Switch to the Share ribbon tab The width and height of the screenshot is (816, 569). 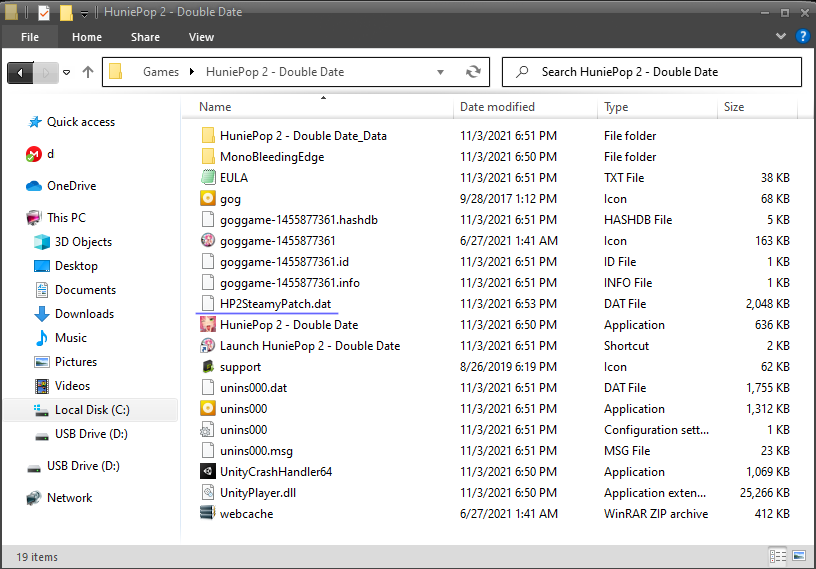pos(145,37)
